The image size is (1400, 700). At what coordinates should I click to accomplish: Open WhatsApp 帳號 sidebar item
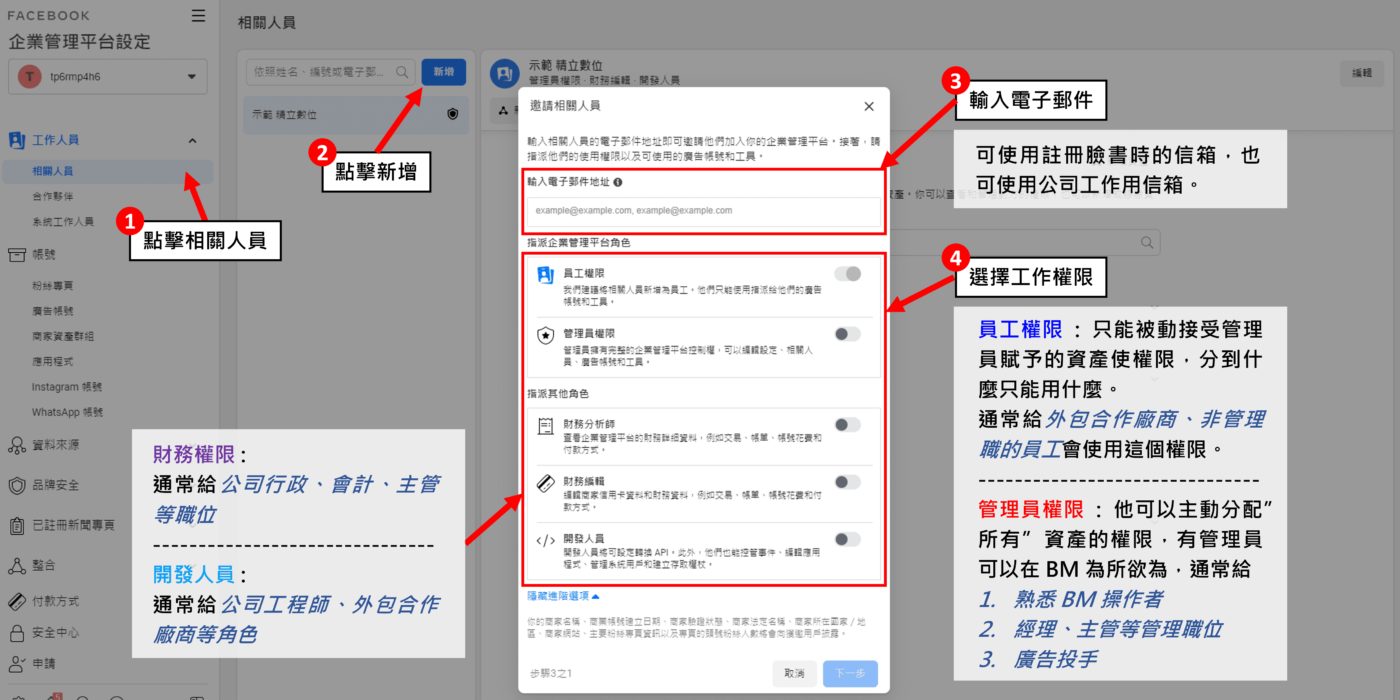pos(68,412)
